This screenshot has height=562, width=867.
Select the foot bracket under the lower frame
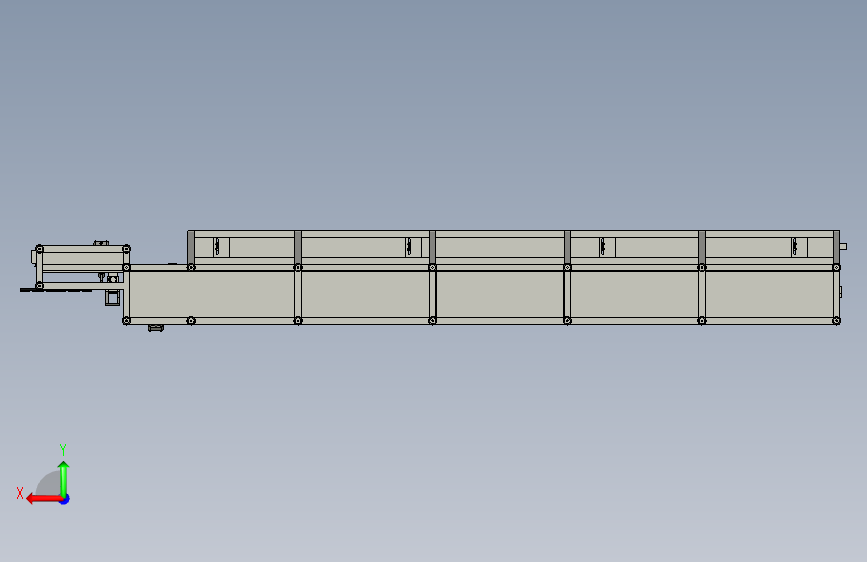coord(156,328)
